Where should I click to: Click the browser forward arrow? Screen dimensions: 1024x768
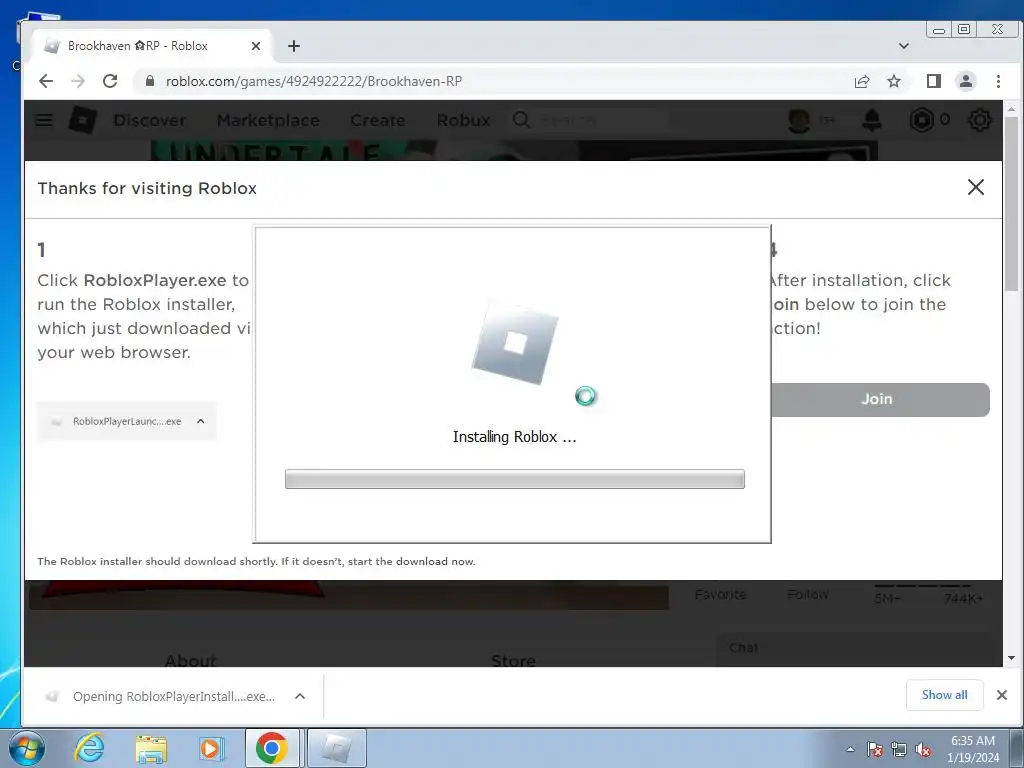pos(78,81)
